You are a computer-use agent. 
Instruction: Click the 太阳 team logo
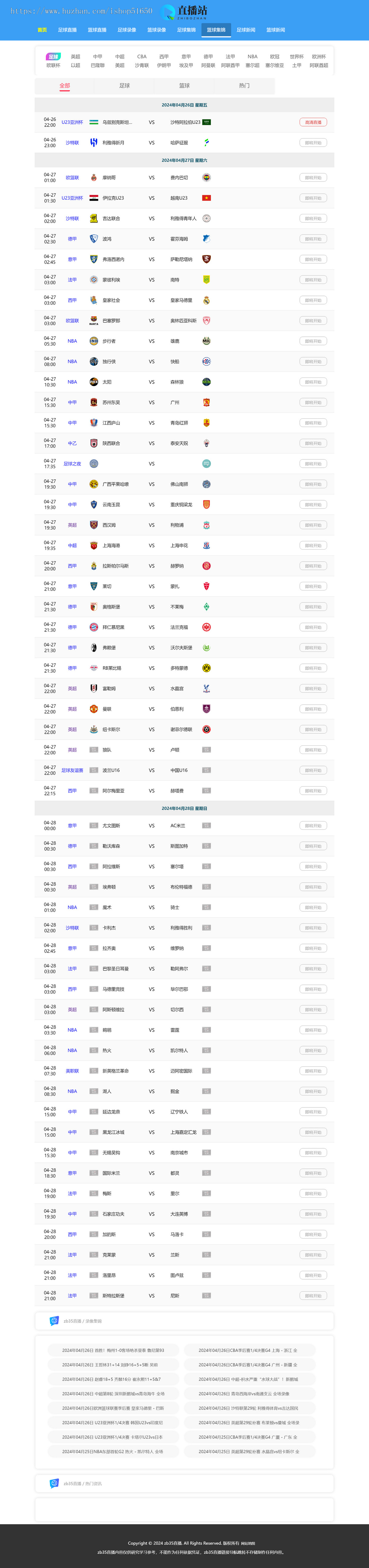(x=93, y=382)
